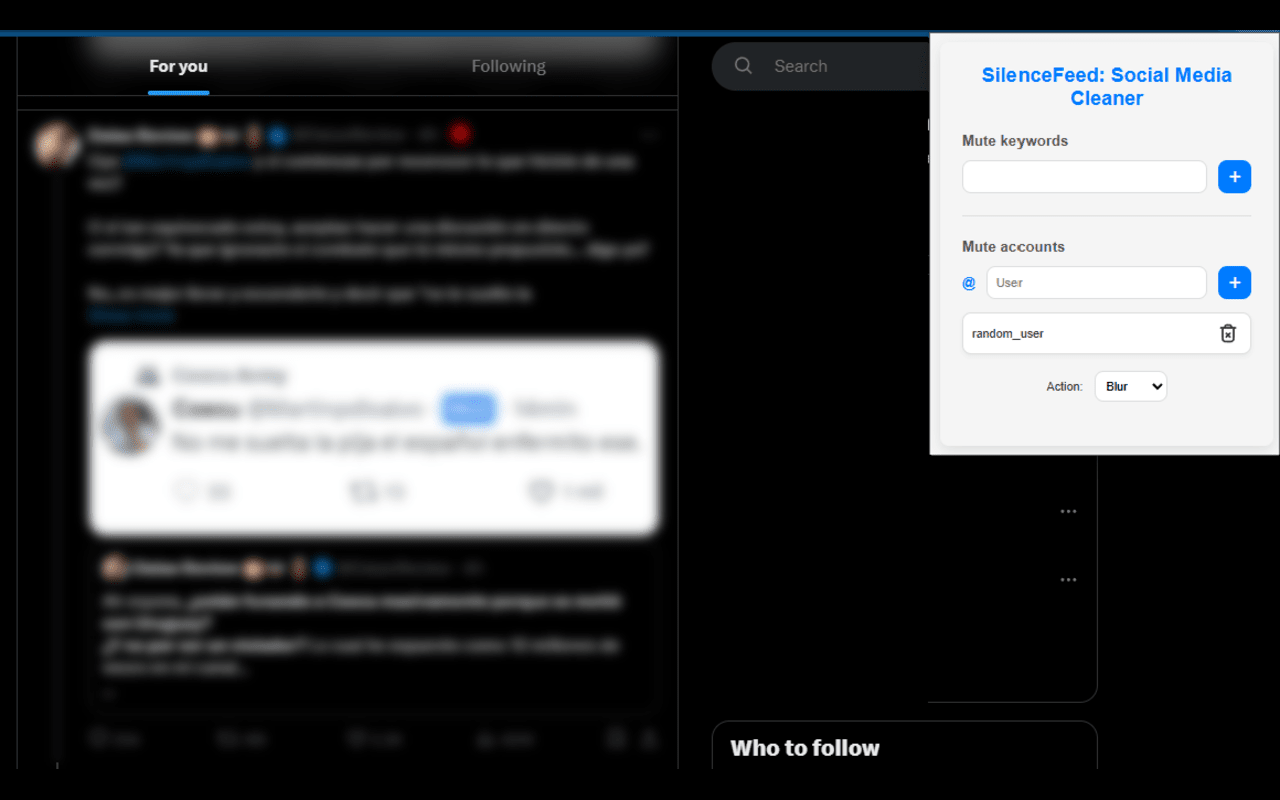Viewport: 1280px width, 800px height.
Task: Open the blurred white embedded tweet image
Action: (x=373, y=438)
